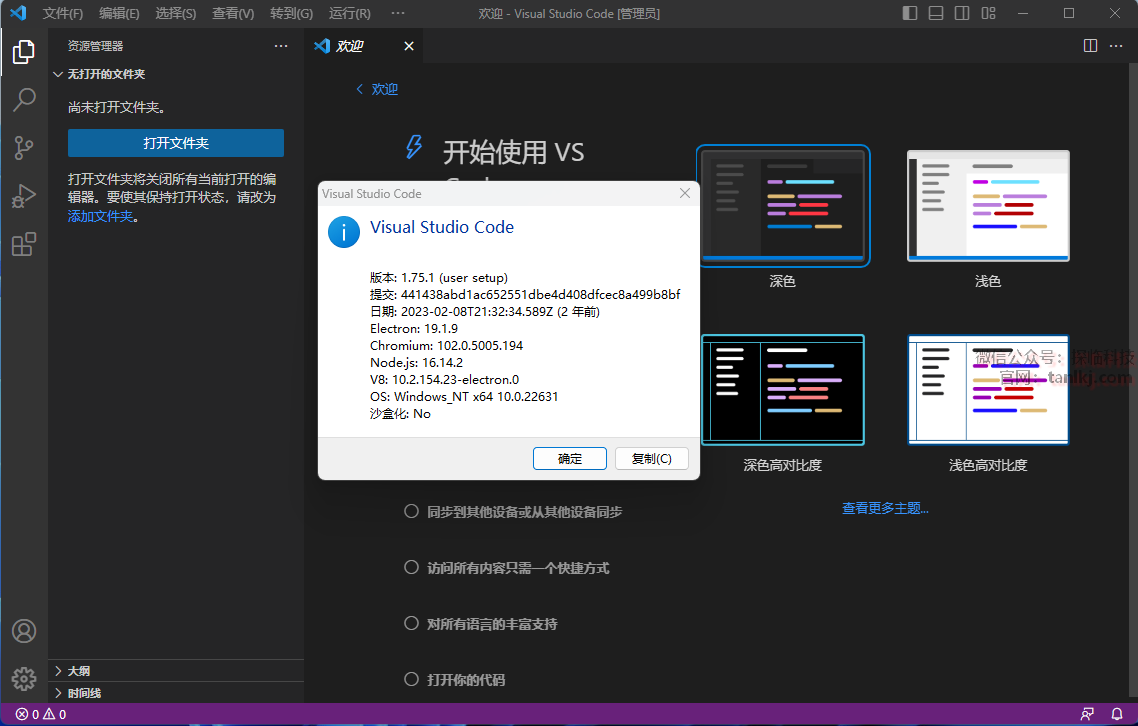Split the editor to the right
Image resolution: width=1138 pixels, height=726 pixels.
pyautogui.click(x=1091, y=46)
